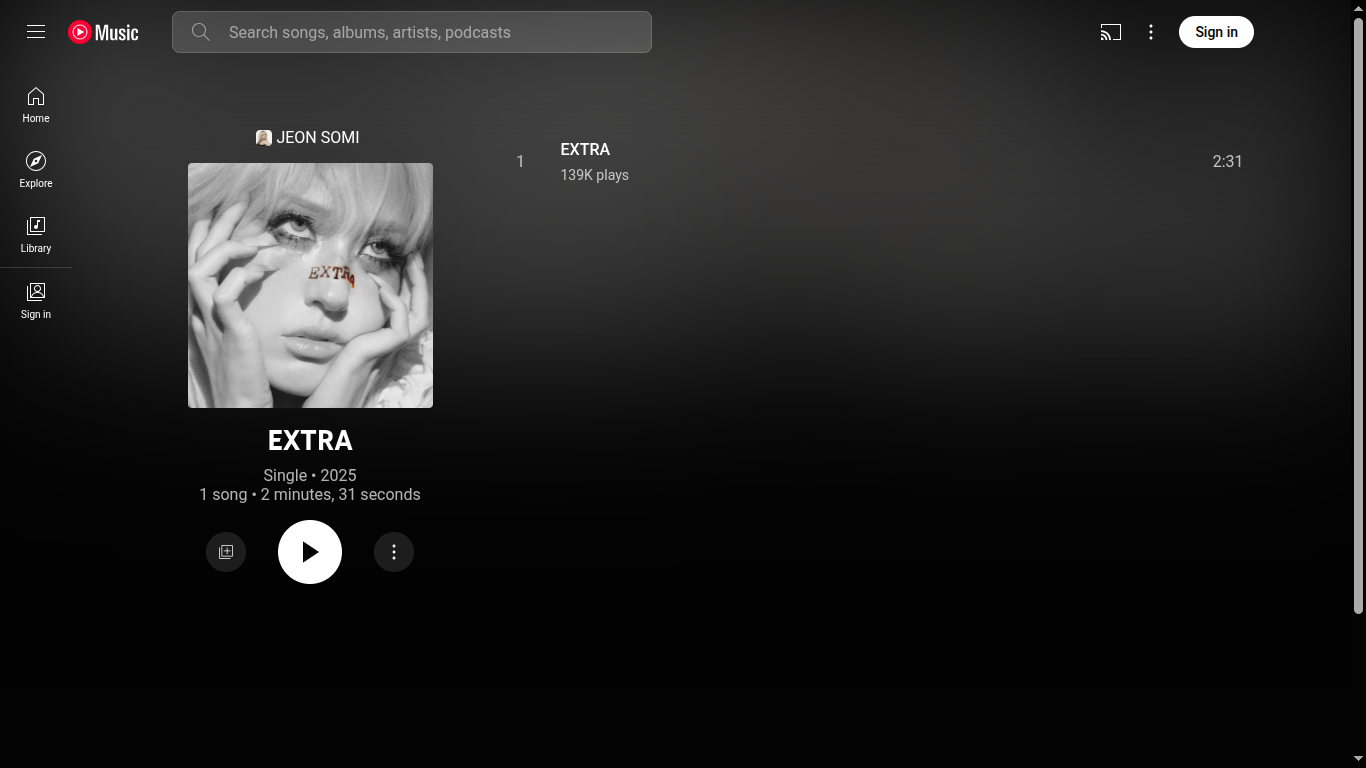Open Library from the sidebar

pyautogui.click(x=36, y=235)
